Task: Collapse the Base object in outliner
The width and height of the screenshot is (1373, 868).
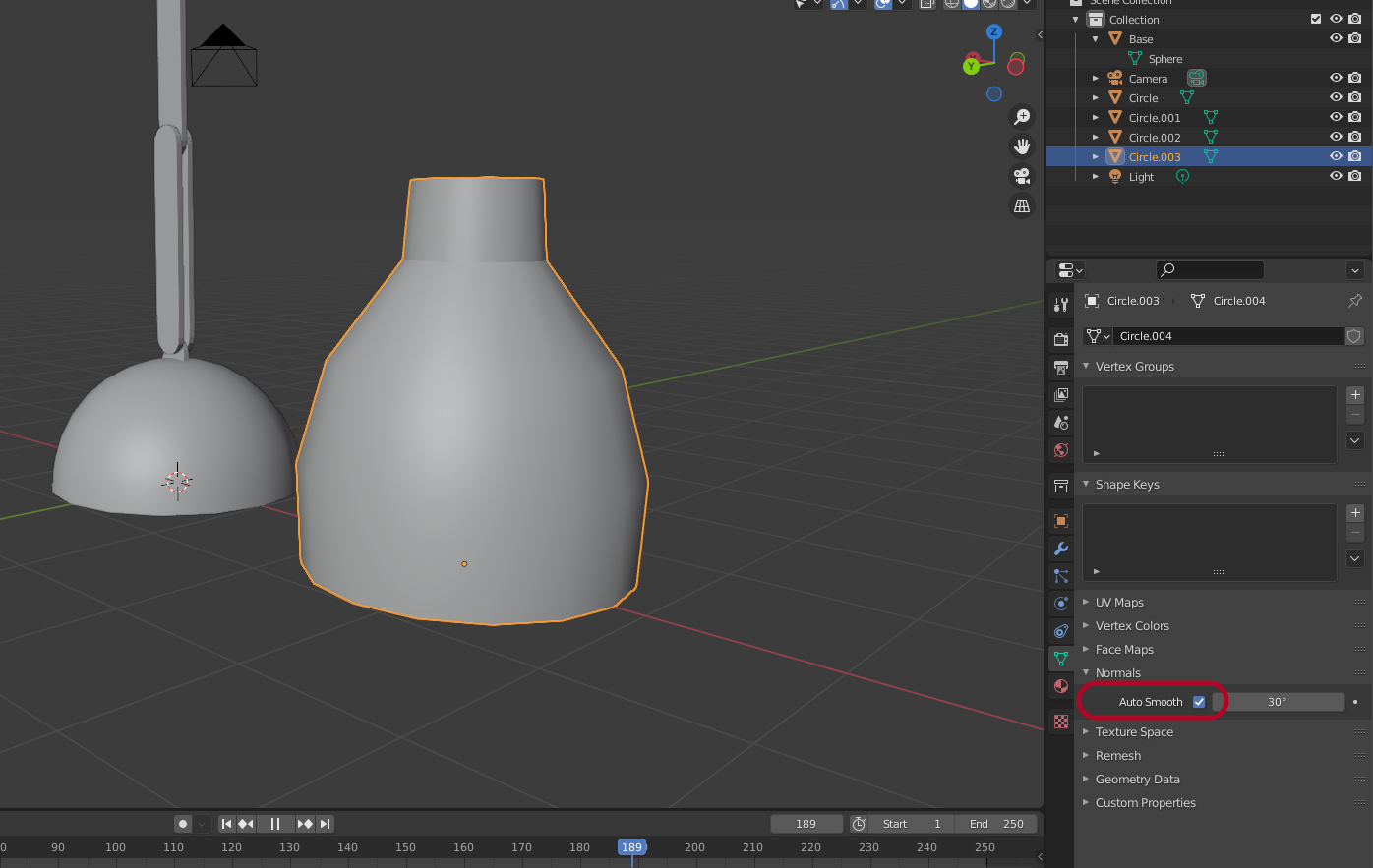Action: 1096,39
